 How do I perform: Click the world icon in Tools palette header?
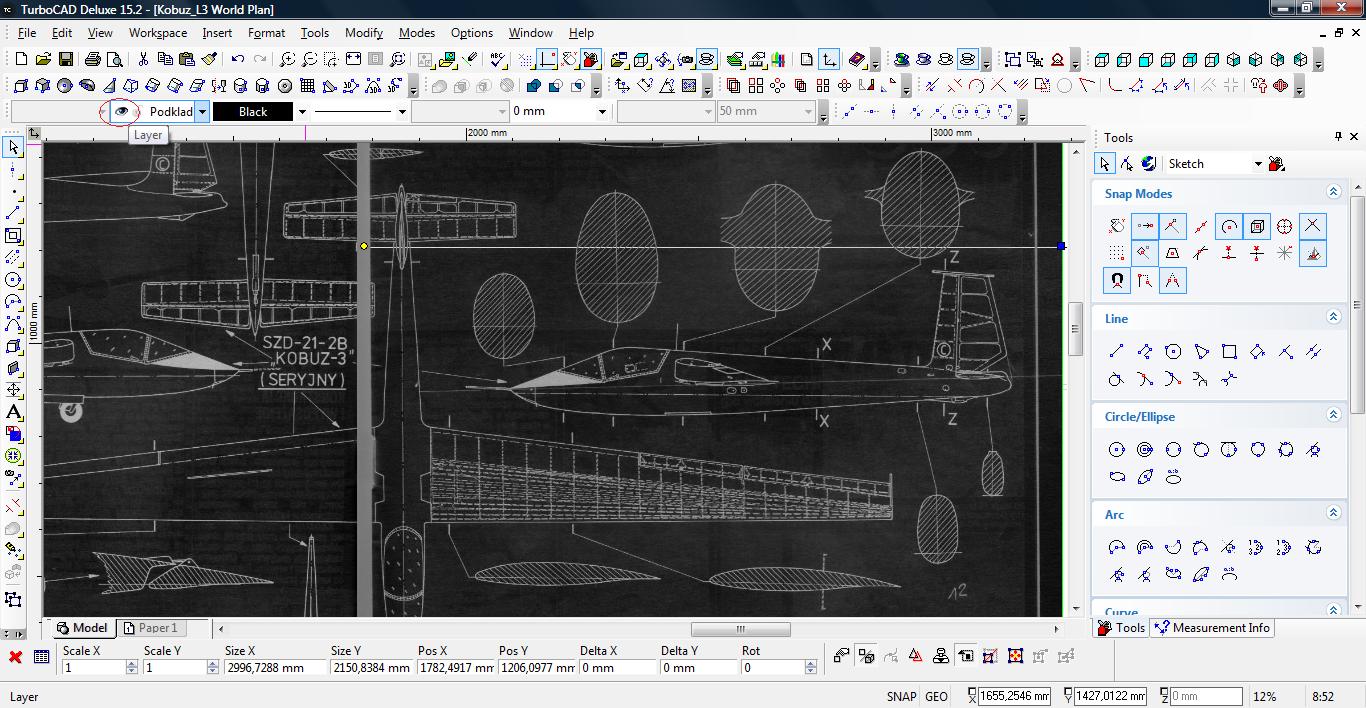(1149, 163)
